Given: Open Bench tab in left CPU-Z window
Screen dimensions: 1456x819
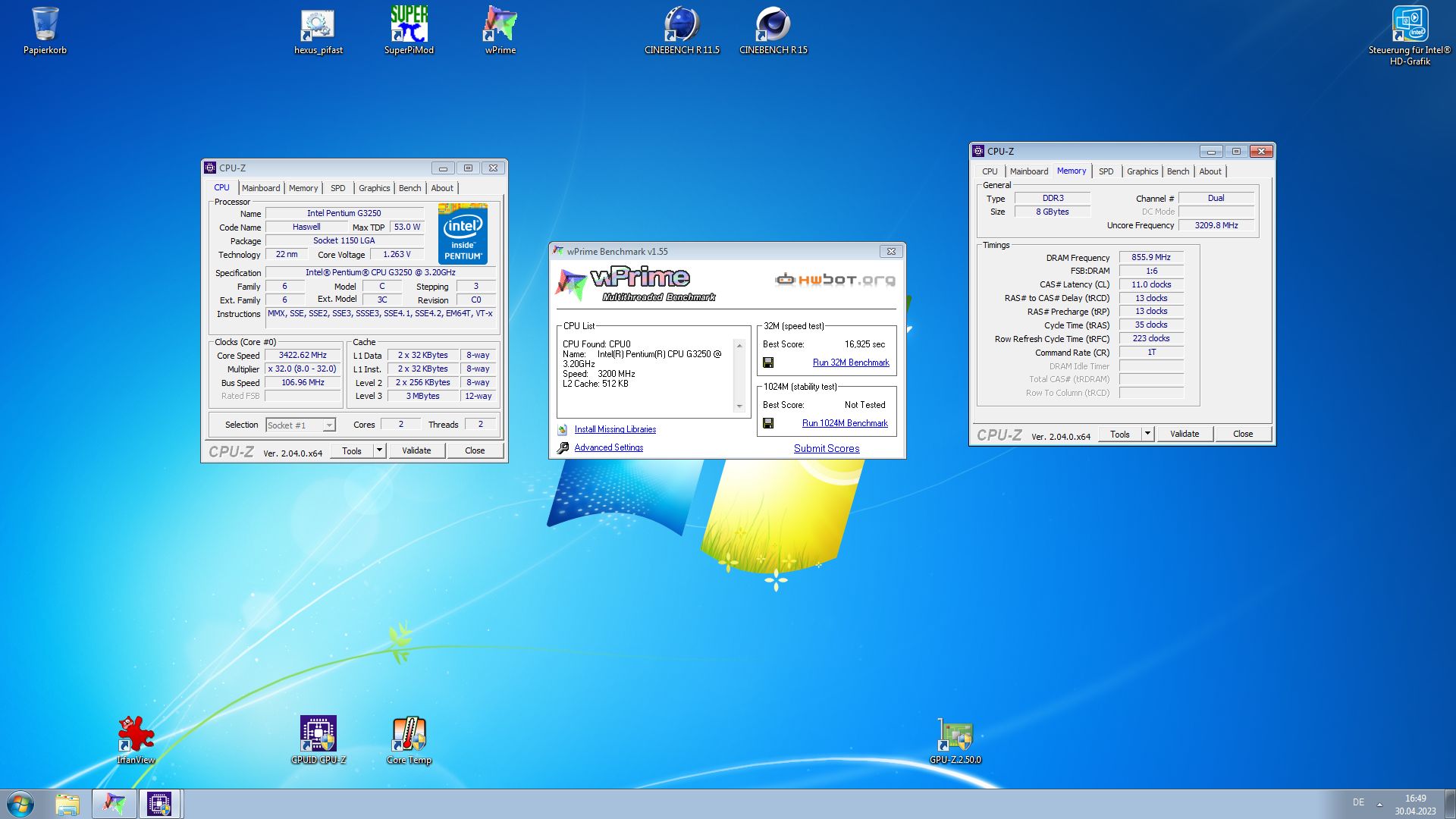Looking at the screenshot, I should 409,188.
